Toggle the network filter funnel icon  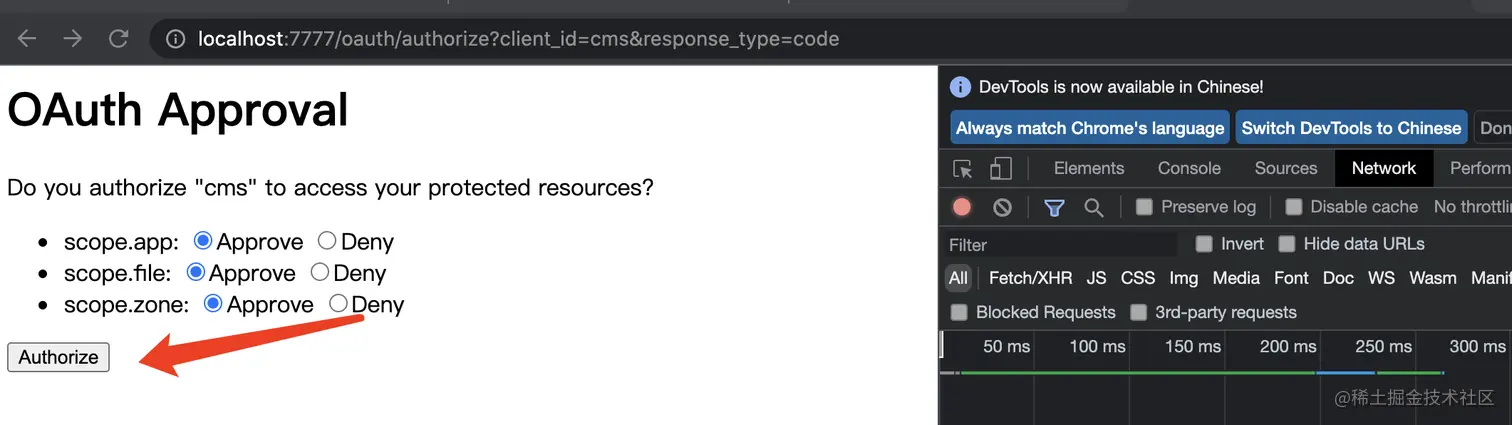1054,207
